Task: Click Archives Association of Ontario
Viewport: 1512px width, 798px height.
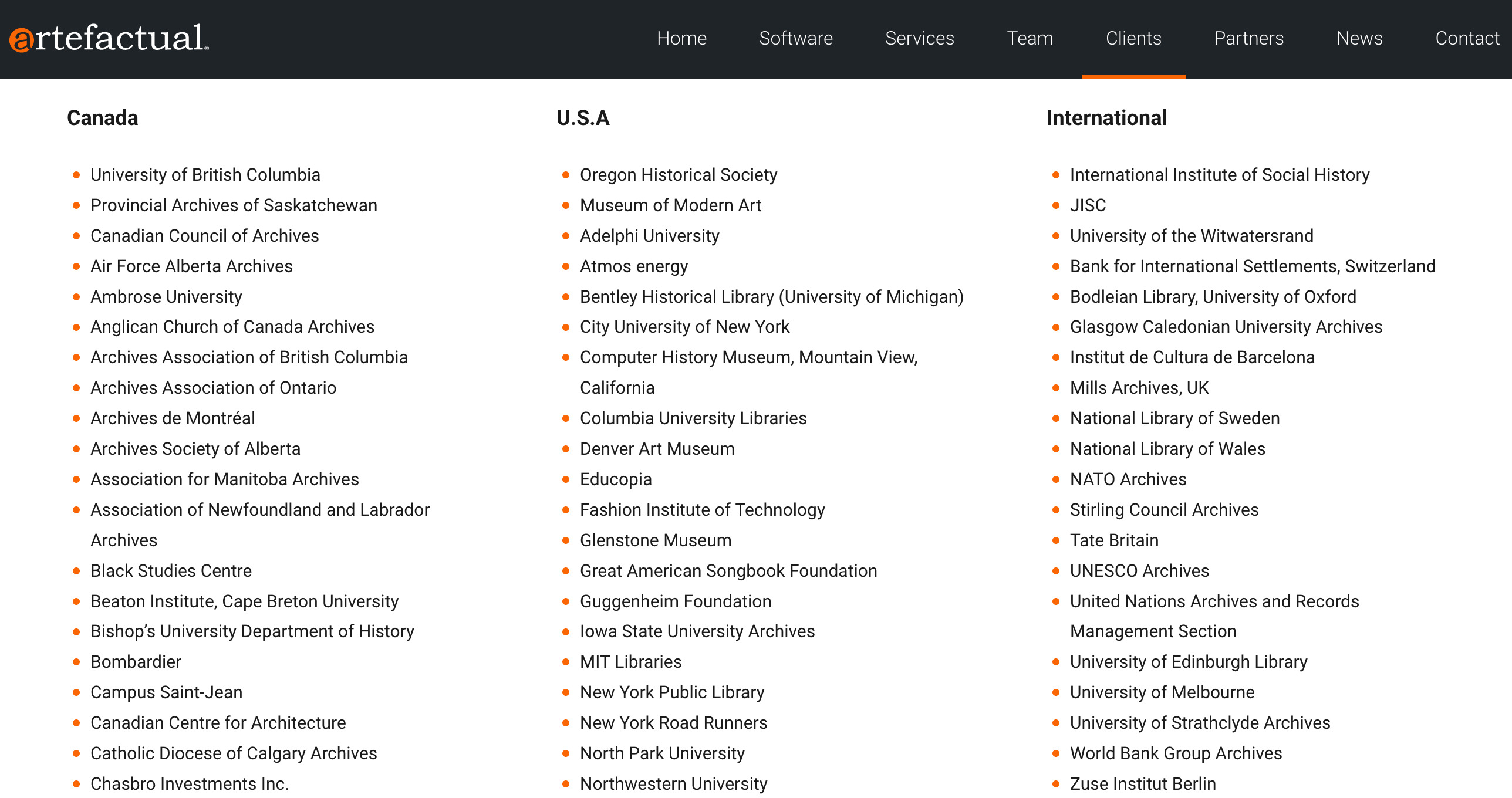Action: (213, 388)
